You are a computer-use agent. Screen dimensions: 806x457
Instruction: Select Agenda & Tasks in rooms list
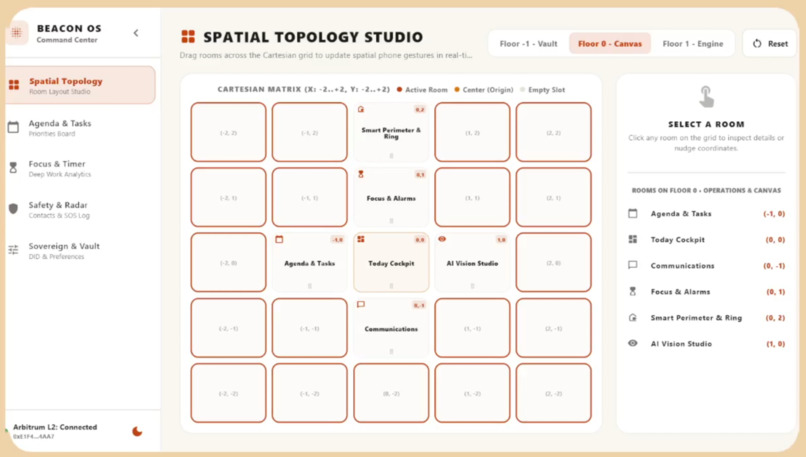706,214
